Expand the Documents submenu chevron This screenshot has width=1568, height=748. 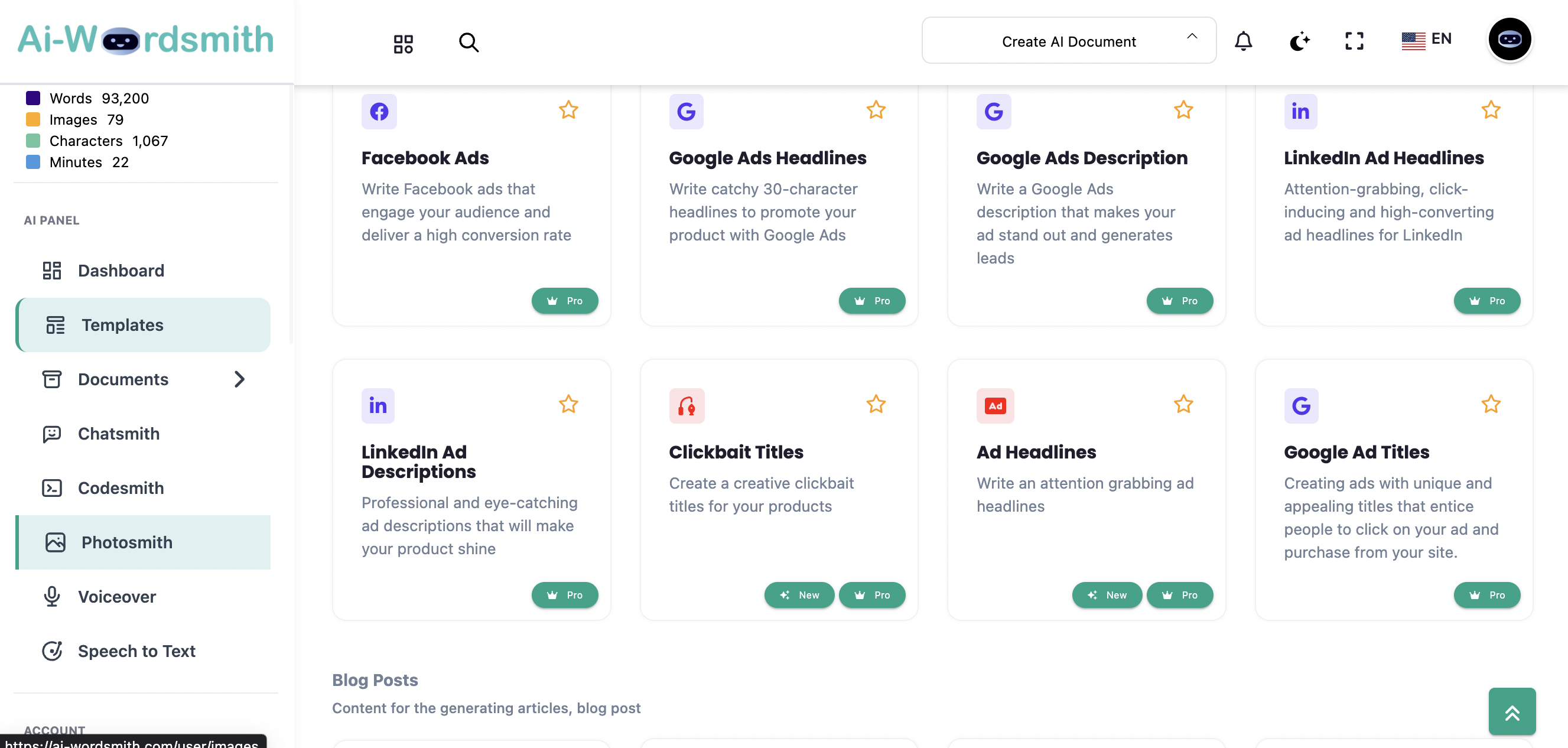click(x=239, y=379)
